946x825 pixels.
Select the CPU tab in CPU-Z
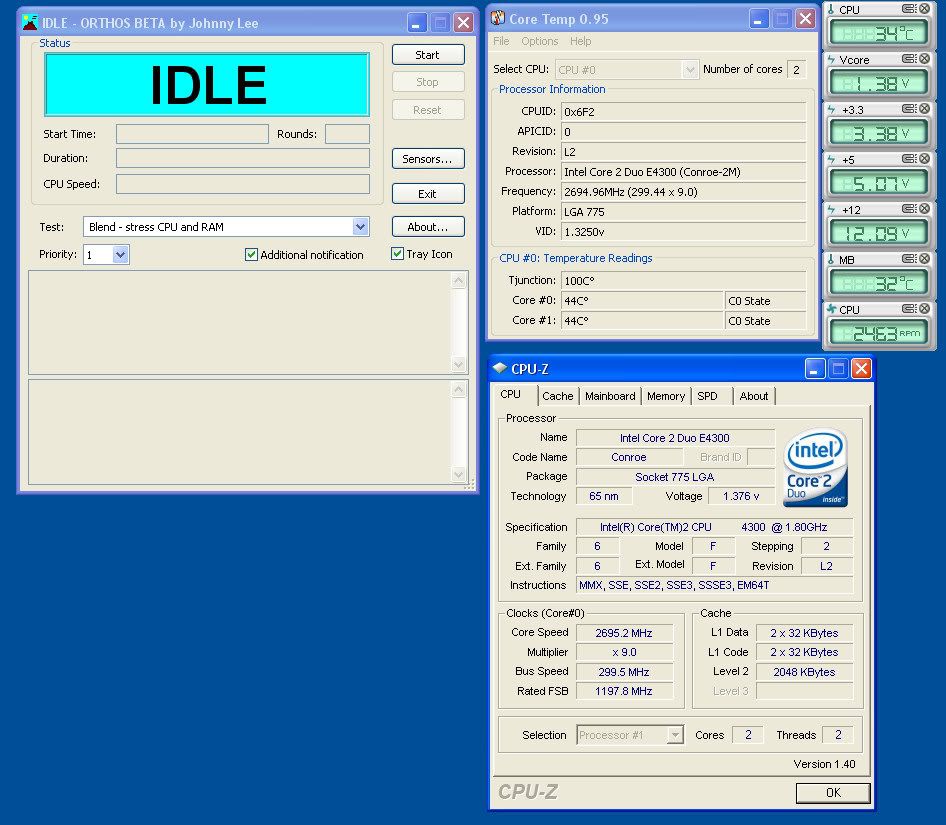click(510, 394)
